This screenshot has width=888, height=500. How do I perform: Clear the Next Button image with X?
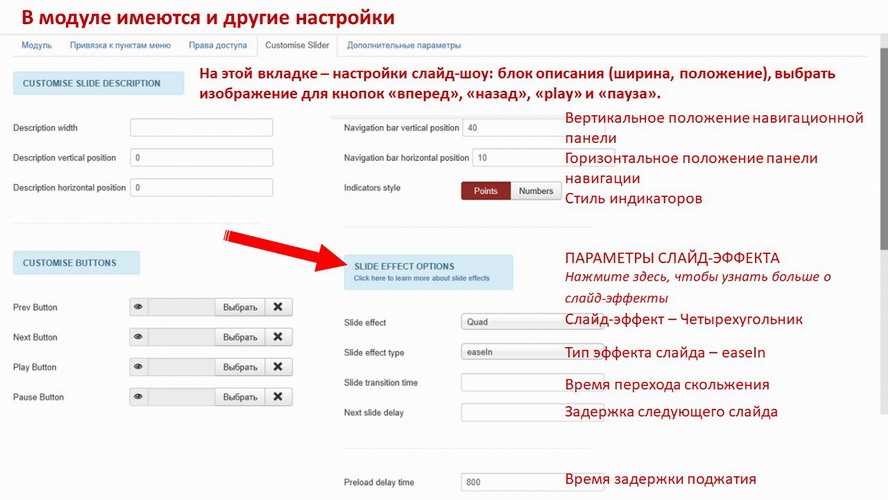pyautogui.click(x=279, y=337)
